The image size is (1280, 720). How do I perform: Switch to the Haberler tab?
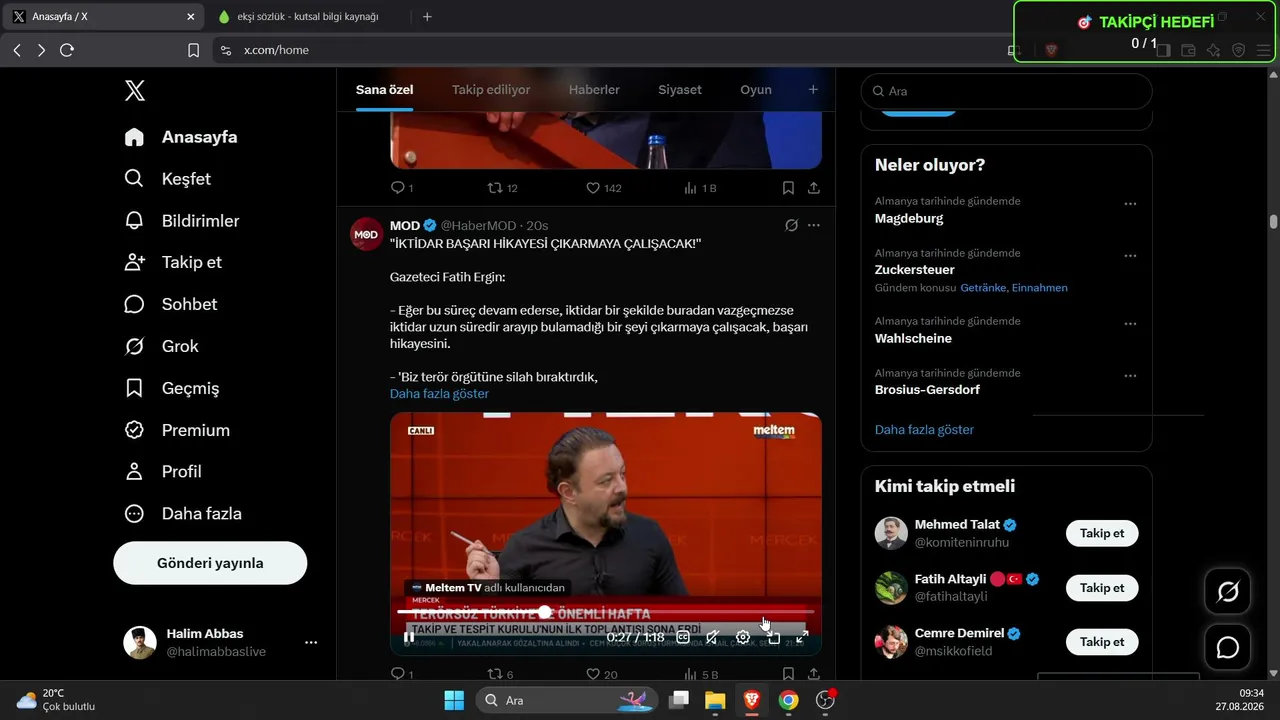point(594,90)
